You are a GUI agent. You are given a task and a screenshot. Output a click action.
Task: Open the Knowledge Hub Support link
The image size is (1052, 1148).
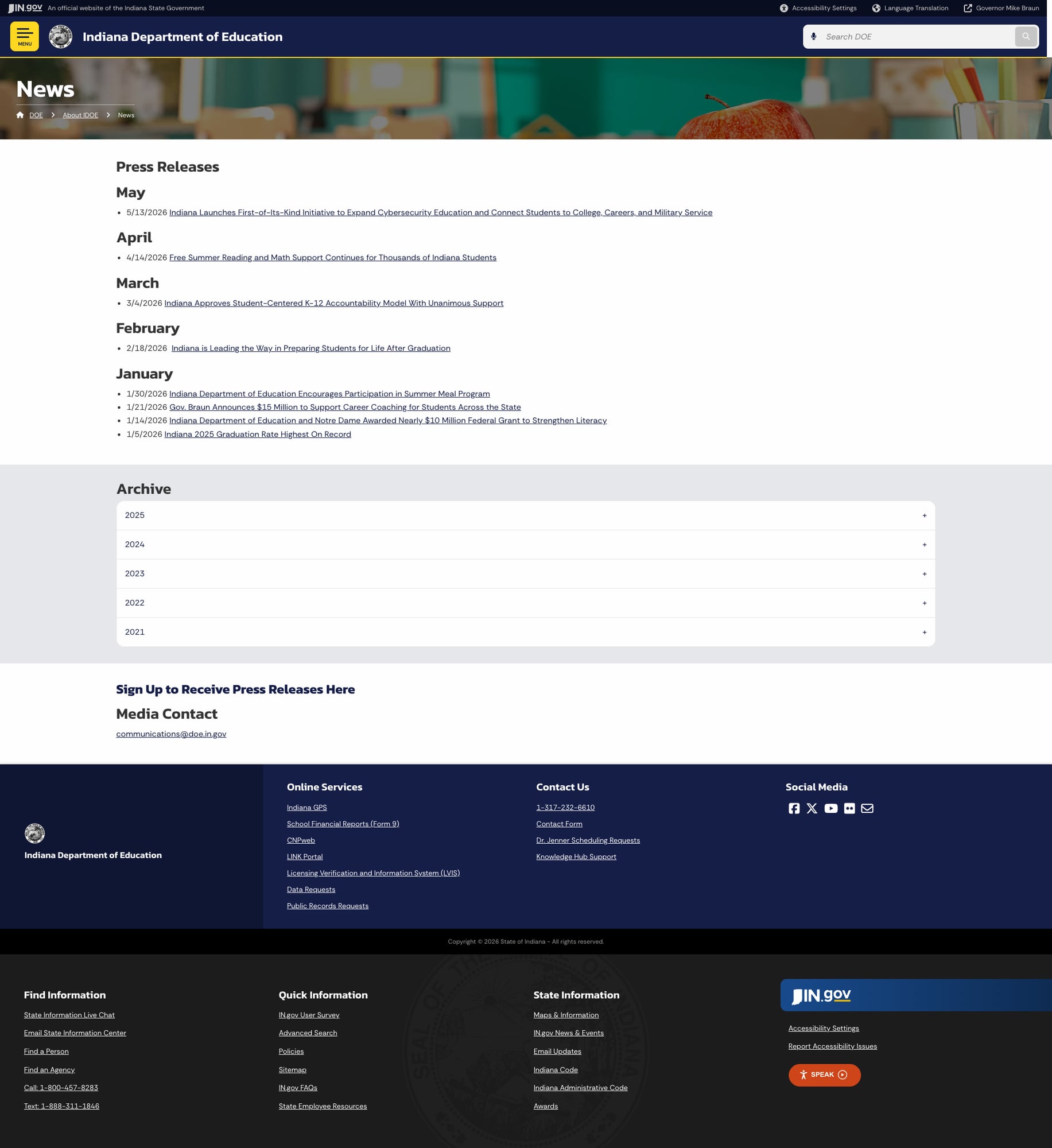pyautogui.click(x=576, y=857)
